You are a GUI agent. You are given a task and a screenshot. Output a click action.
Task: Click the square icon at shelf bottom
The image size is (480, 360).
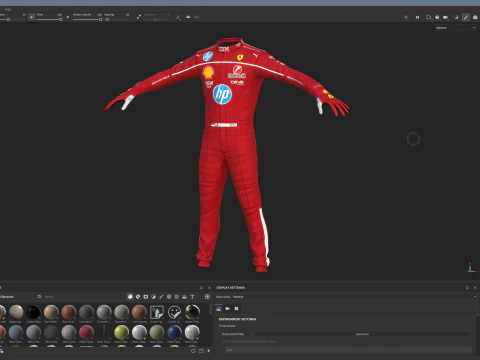click(201, 351)
